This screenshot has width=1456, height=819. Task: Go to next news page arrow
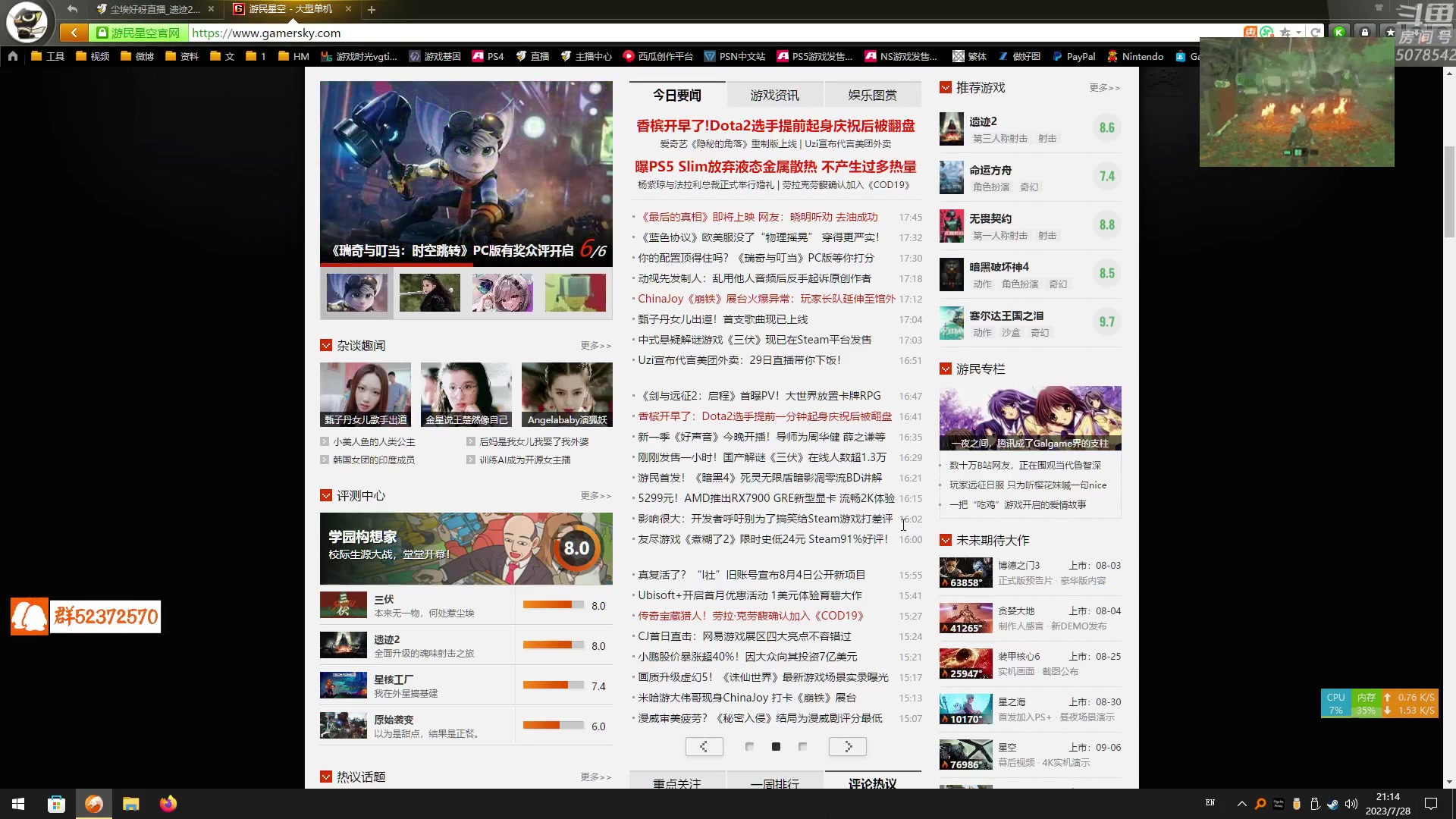coord(848,747)
